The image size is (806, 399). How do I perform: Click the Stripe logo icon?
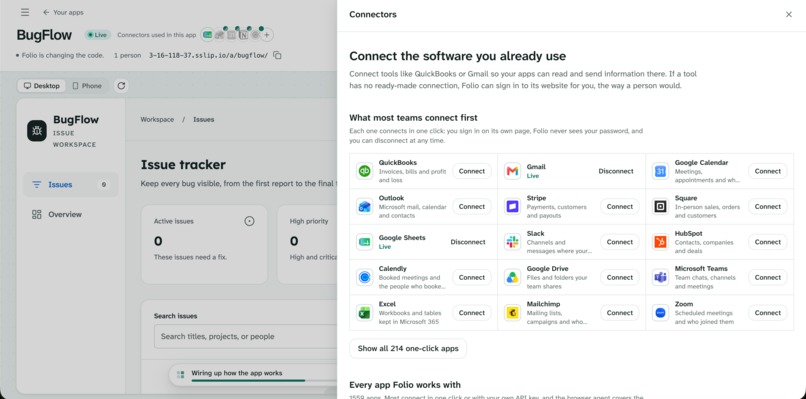click(x=512, y=207)
